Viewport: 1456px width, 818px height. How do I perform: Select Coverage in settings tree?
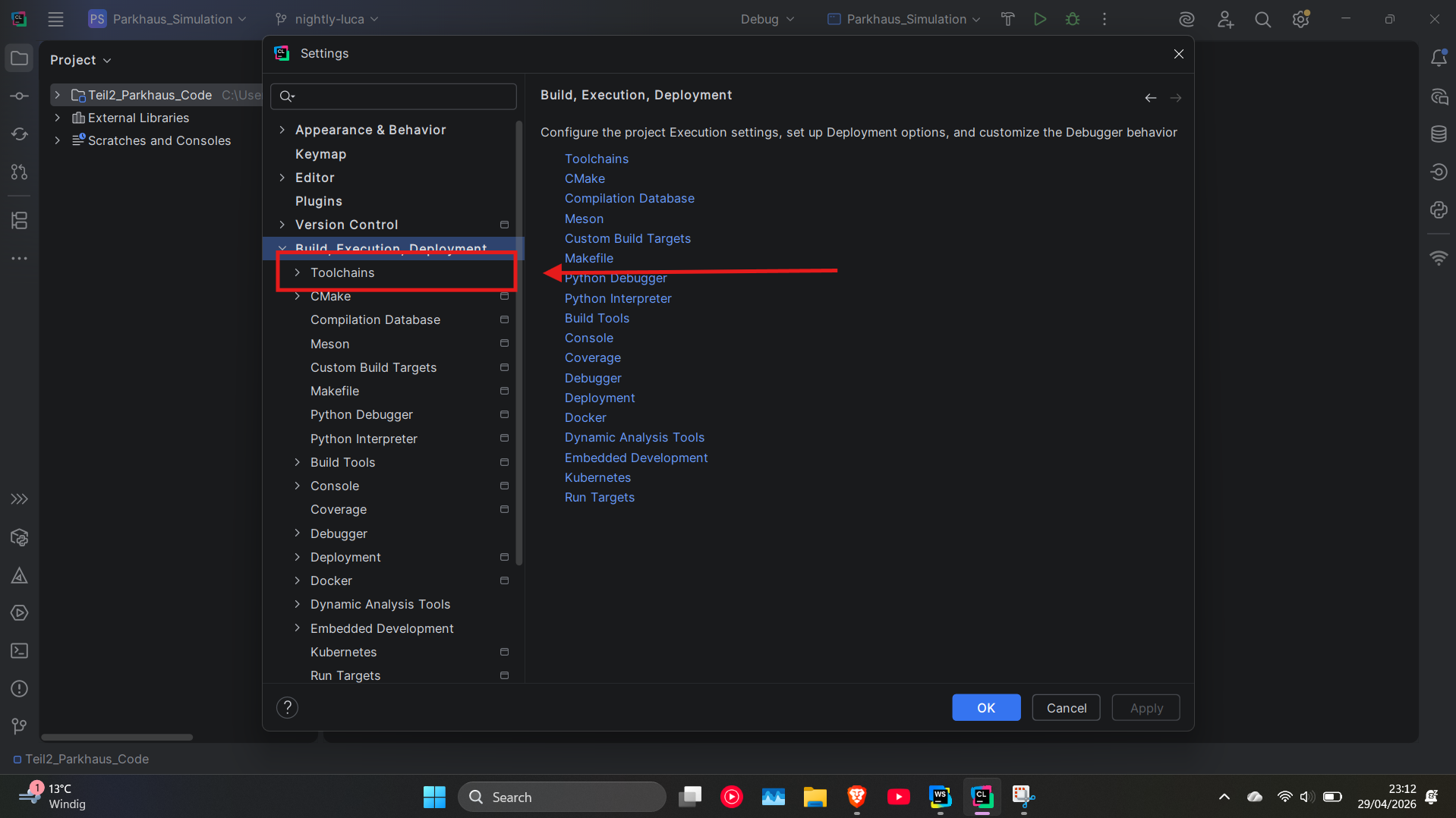[339, 509]
